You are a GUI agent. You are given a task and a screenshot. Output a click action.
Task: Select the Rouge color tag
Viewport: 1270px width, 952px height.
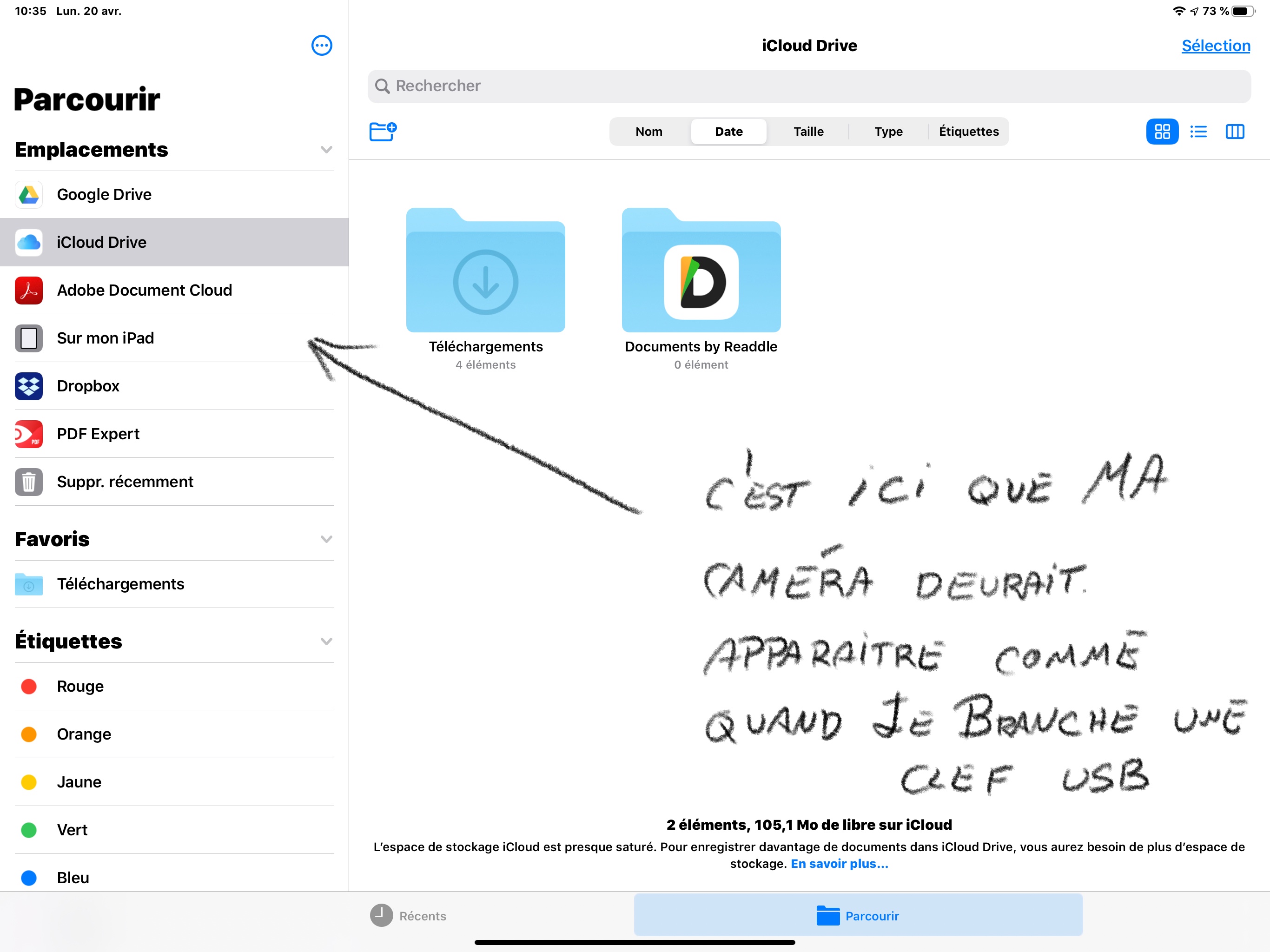pyautogui.click(x=80, y=686)
